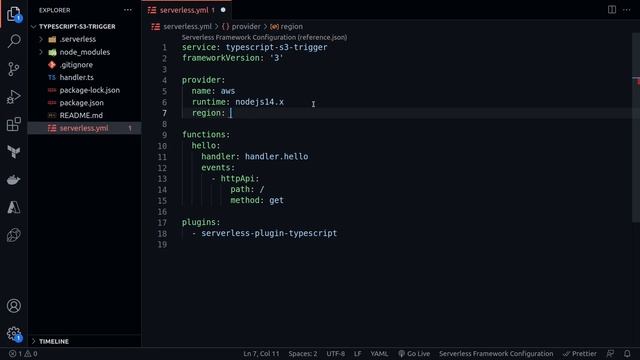Expand the TIMELINE section

point(54,341)
